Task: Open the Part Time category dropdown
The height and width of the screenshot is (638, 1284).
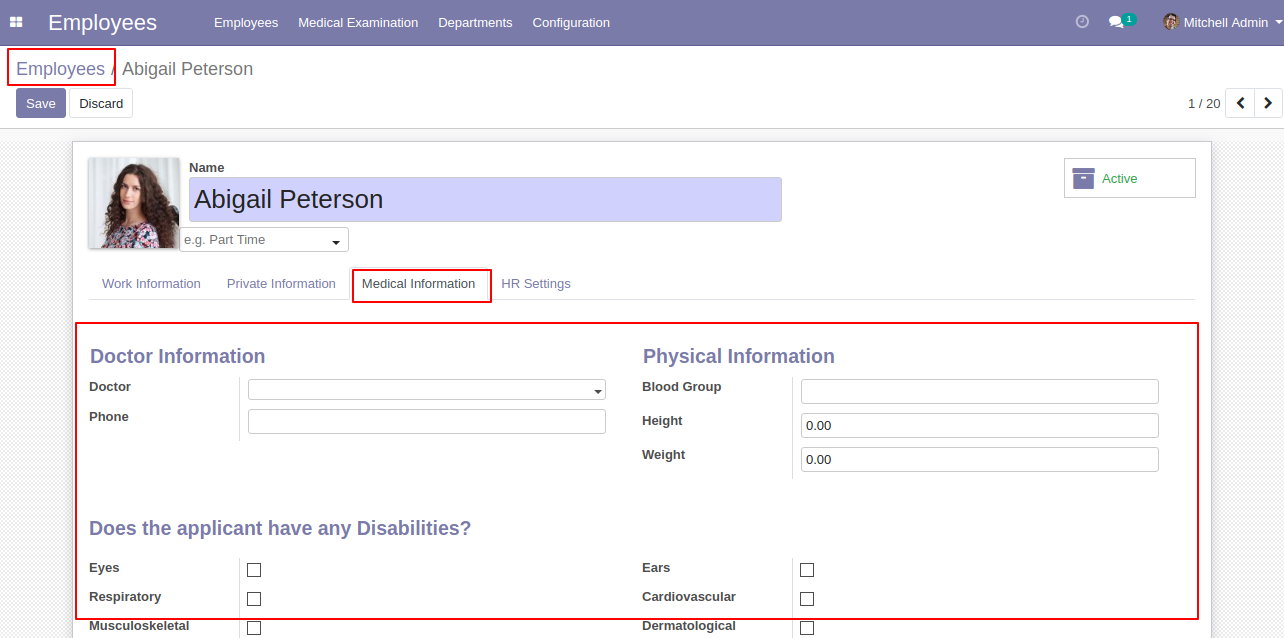Action: point(264,240)
